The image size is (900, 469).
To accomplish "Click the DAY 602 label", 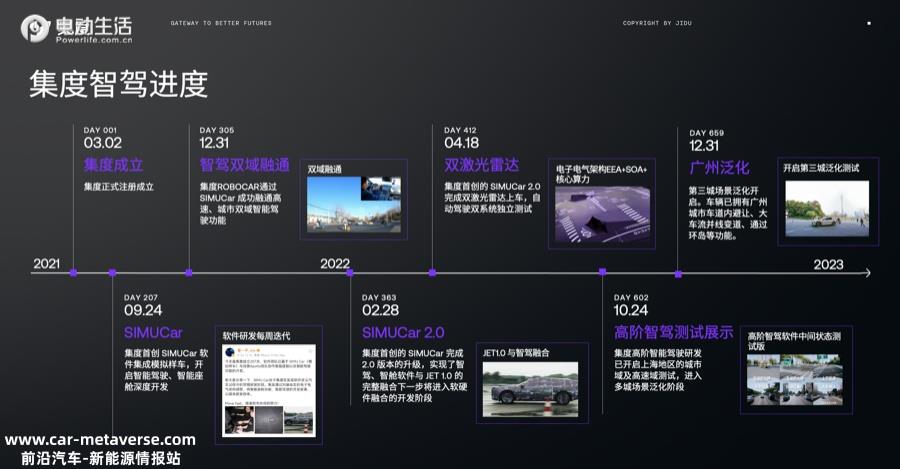I will tap(631, 297).
